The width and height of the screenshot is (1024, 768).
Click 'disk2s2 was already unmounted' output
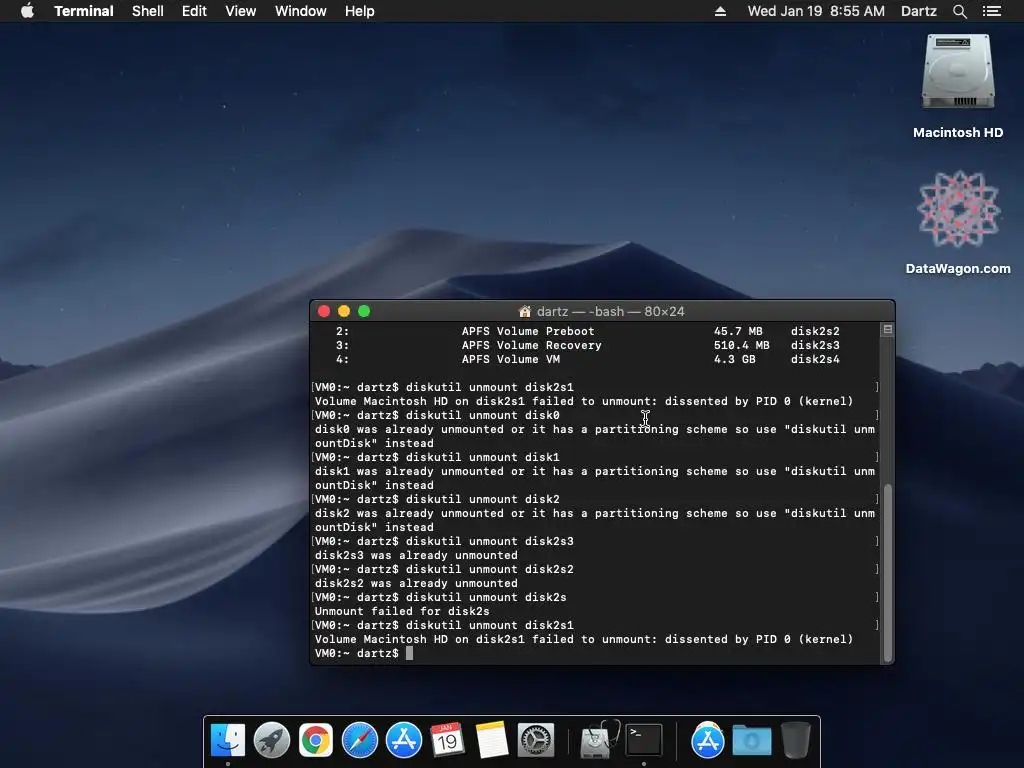[416, 583]
